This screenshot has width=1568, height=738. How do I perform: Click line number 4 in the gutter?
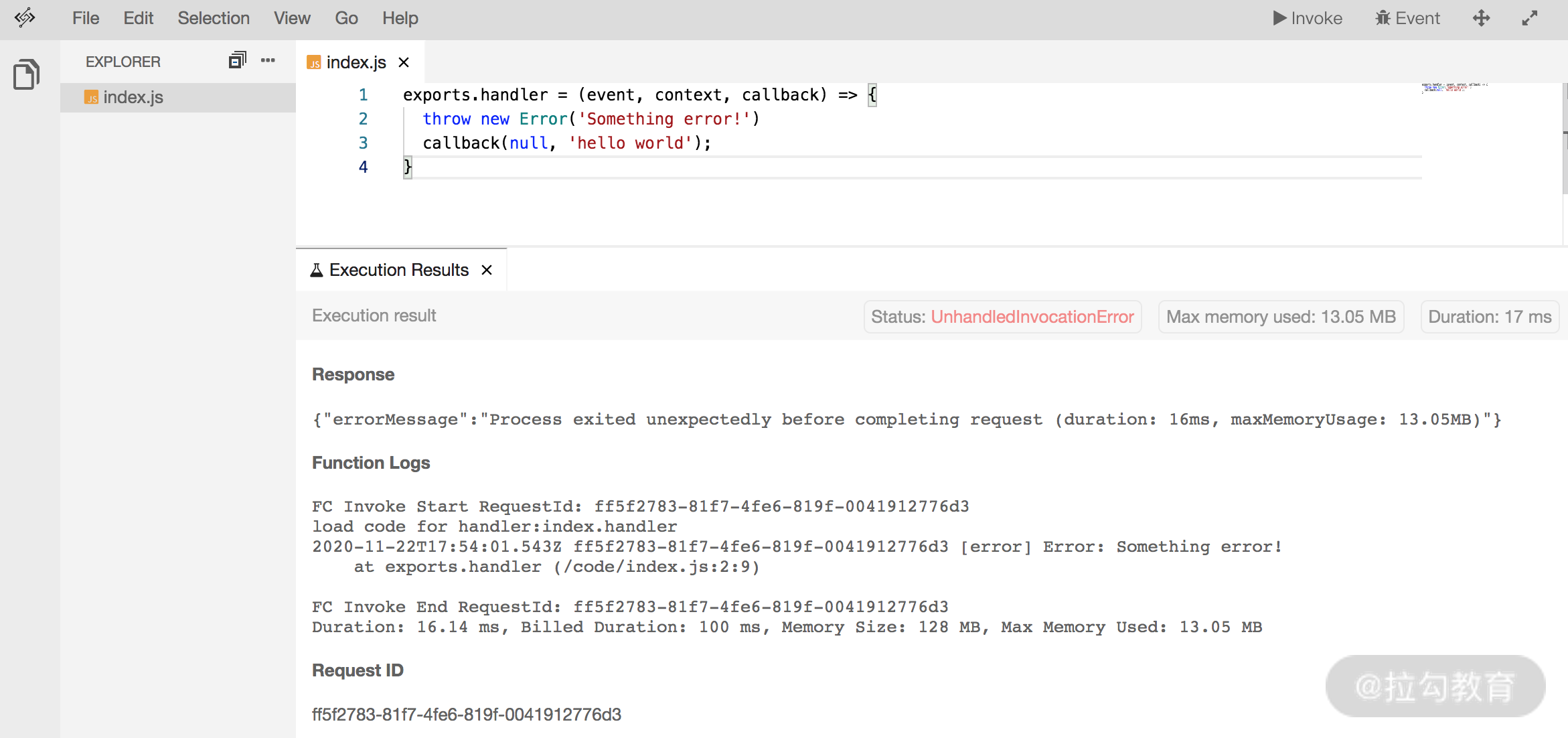pos(363,167)
